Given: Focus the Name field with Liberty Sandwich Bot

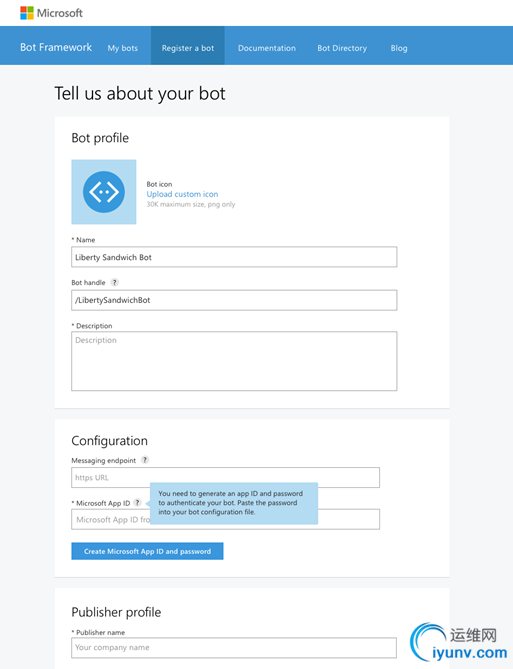Looking at the screenshot, I should [x=234, y=257].
